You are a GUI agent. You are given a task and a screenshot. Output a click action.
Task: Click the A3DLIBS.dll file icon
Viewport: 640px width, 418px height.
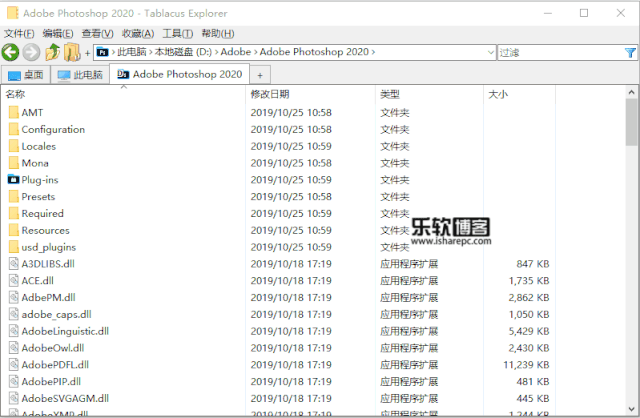pyautogui.click(x=14, y=264)
